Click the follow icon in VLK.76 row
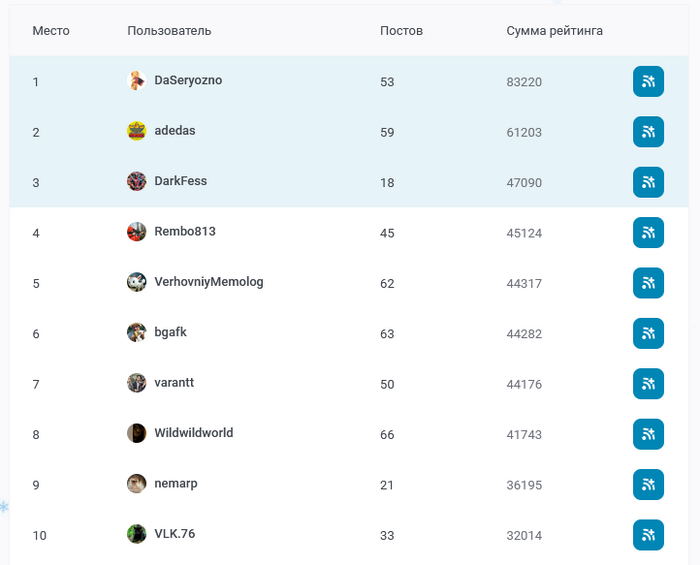The width and height of the screenshot is (700, 565). (648, 536)
